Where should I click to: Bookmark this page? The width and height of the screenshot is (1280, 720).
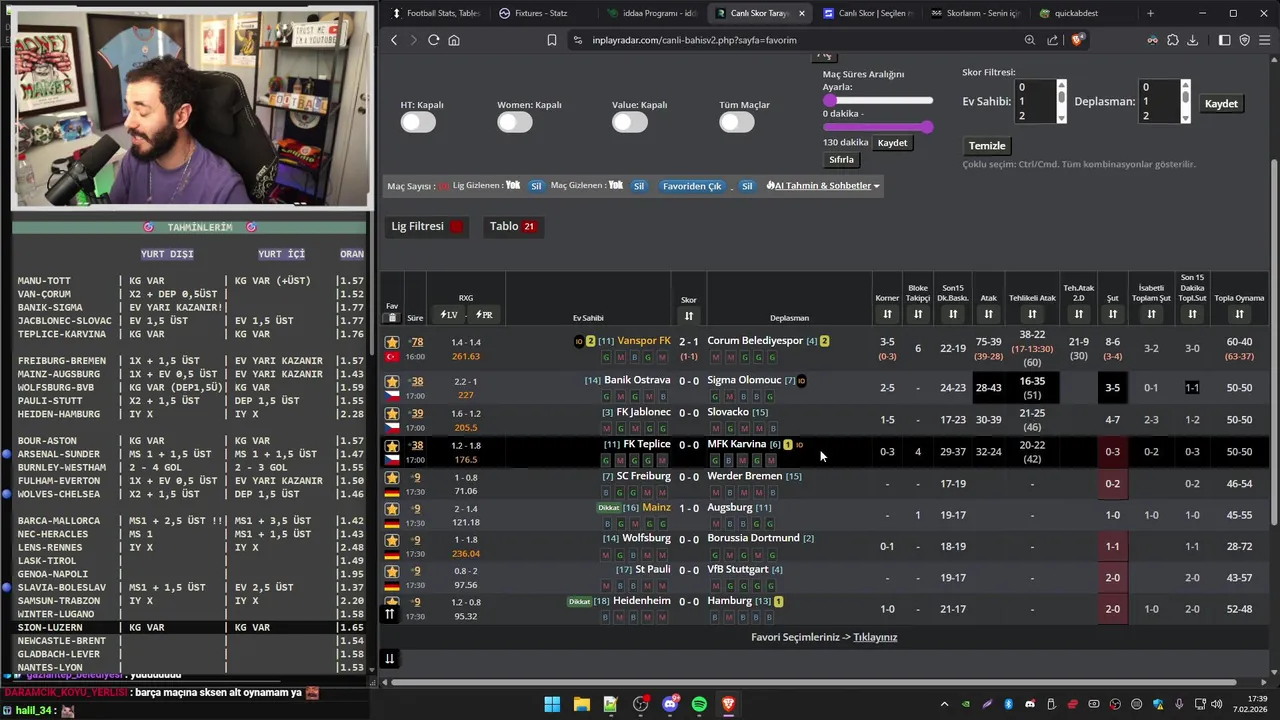pos(551,40)
